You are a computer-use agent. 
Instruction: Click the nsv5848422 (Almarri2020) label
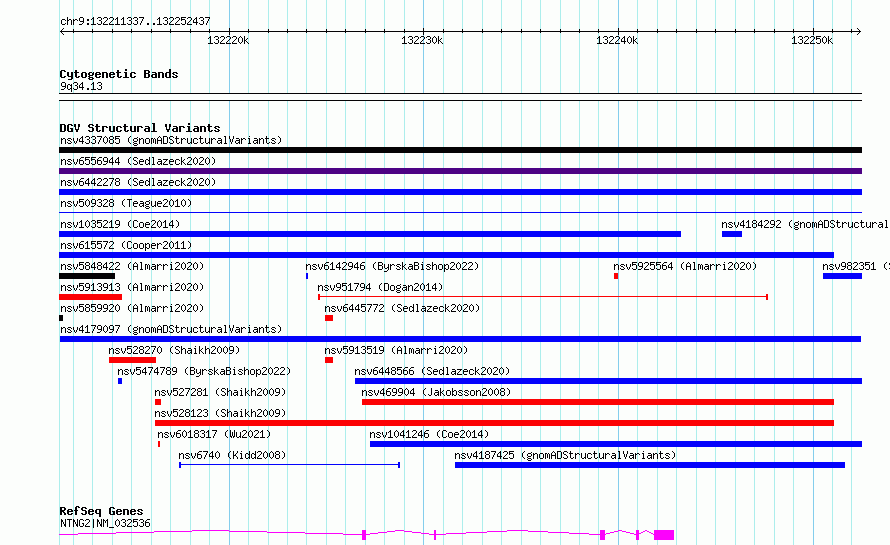click(132, 266)
